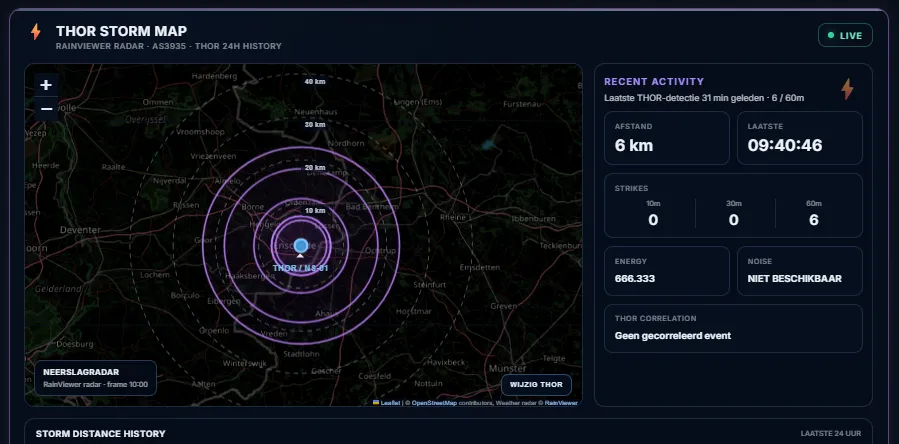Image resolution: width=899 pixels, height=444 pixels.
Task: Click the 30 km ring label
Action: pos(315,124)
